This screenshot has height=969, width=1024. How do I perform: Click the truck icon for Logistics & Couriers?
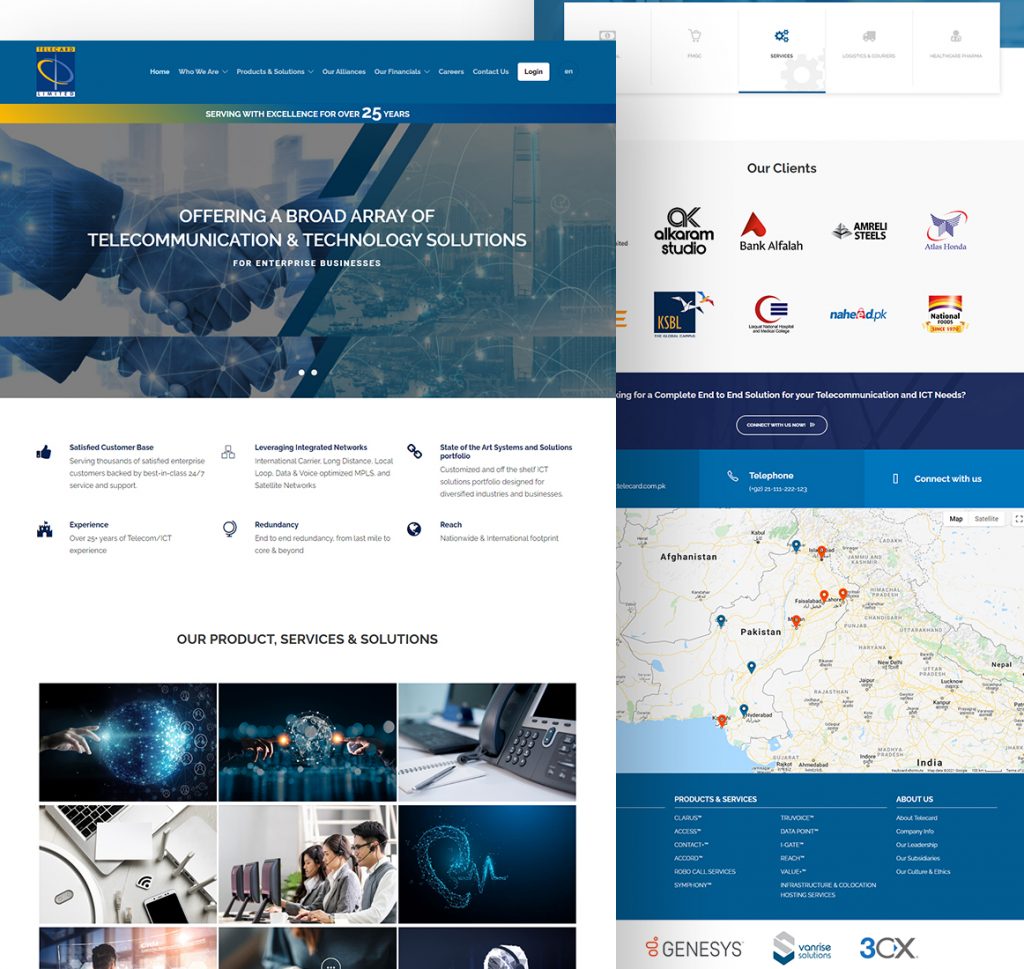click(x=869, y=36)
